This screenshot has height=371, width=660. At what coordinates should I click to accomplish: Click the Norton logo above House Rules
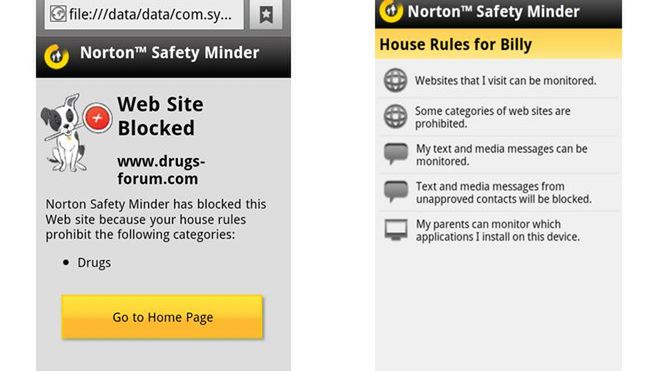391,11
